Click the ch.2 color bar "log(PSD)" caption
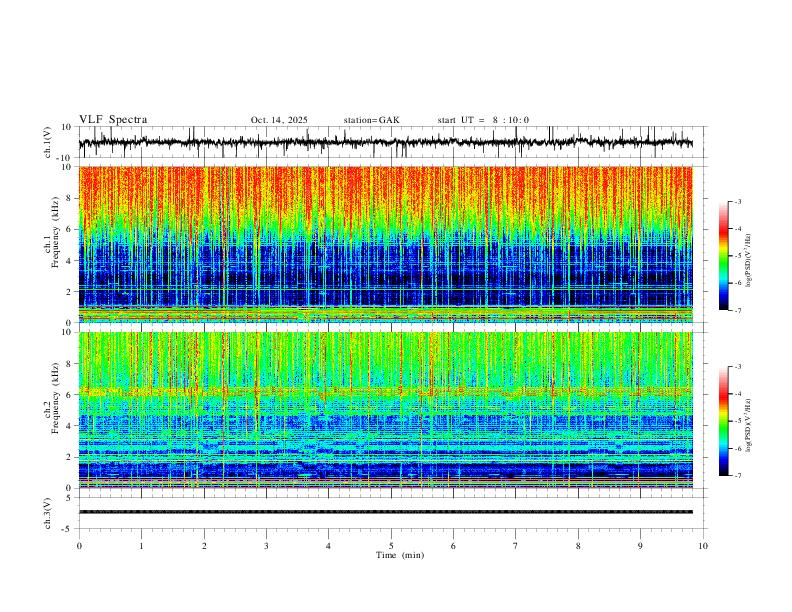The width and height of the screenshot is (792, 612). 749,425
